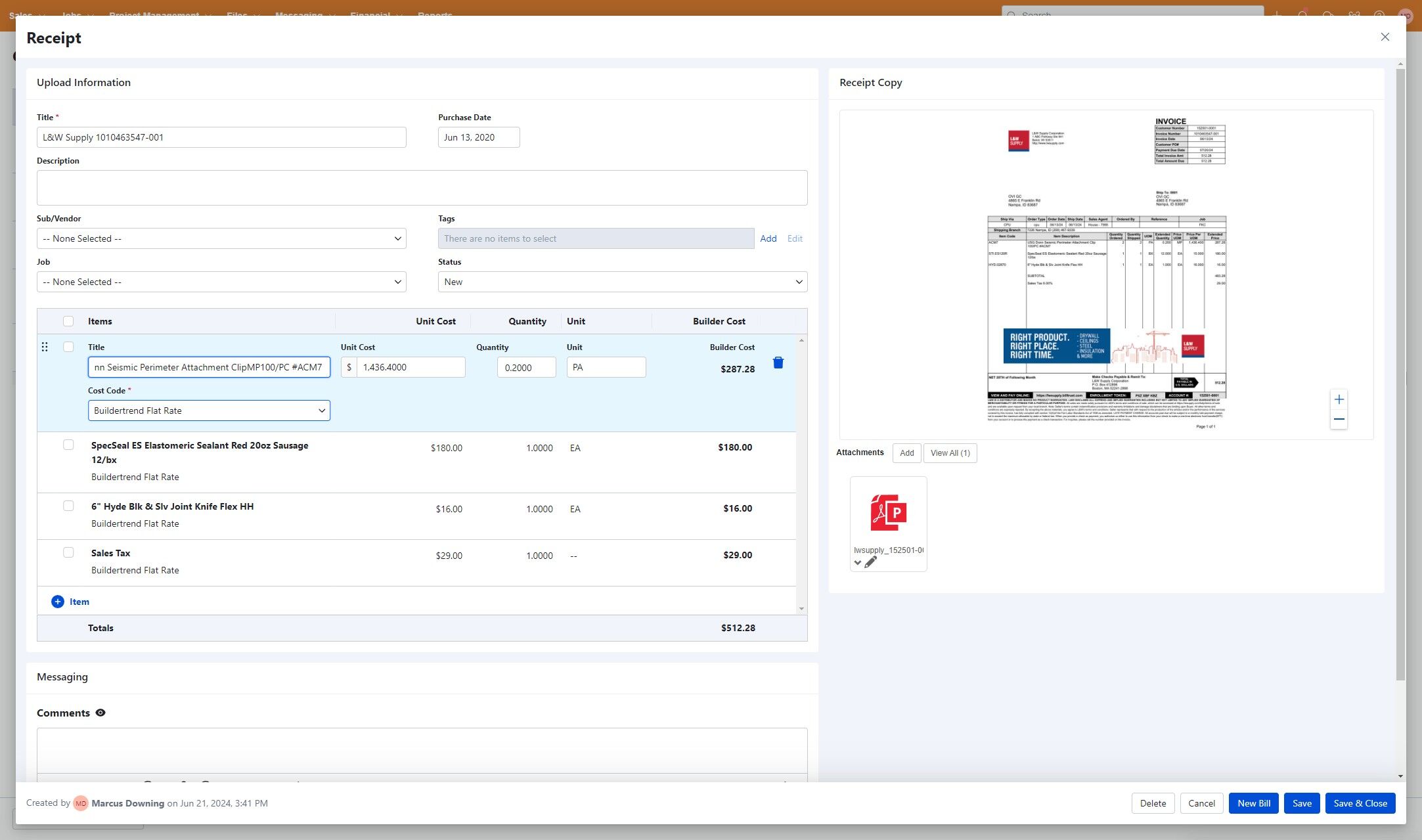The height and width of the screenshot is (840, 1422).
Task: Check the SpecSeal ES Elastomeric Sealant checkbox
Action: click(68, 445)
